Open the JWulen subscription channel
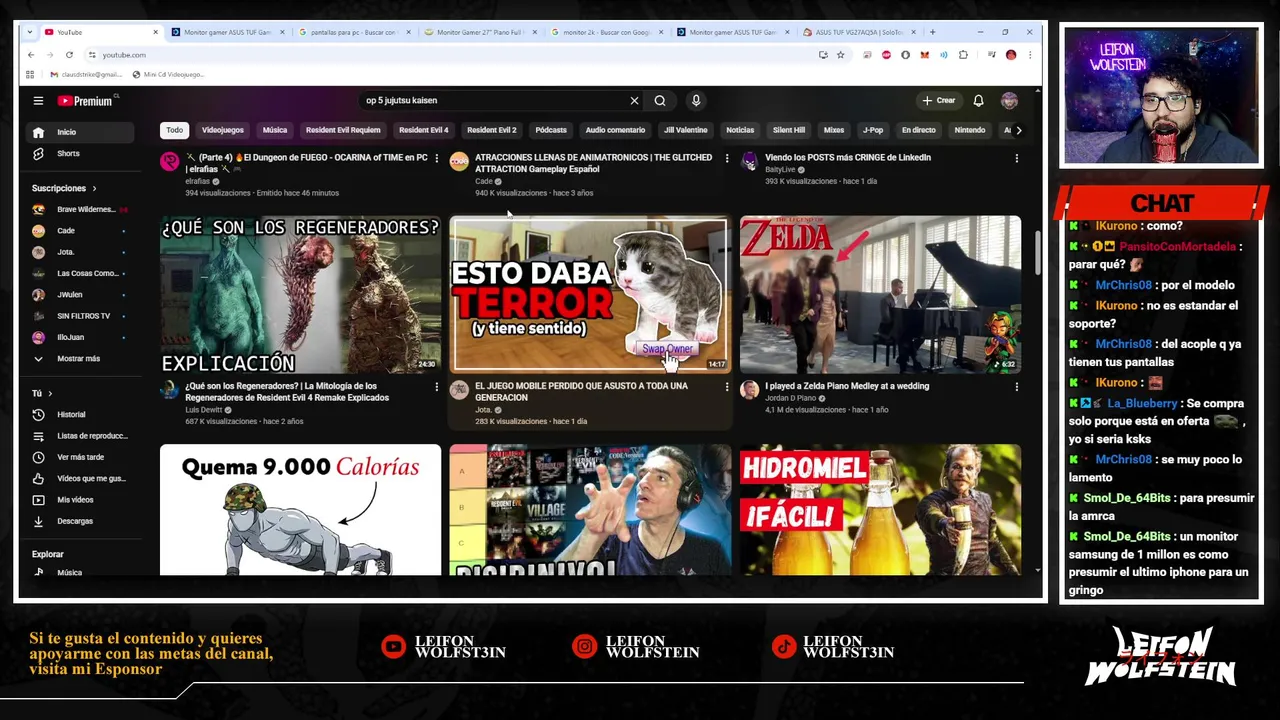Image resolution: width=1280 pixels, height=720 pixels. [x=81, y=295]
